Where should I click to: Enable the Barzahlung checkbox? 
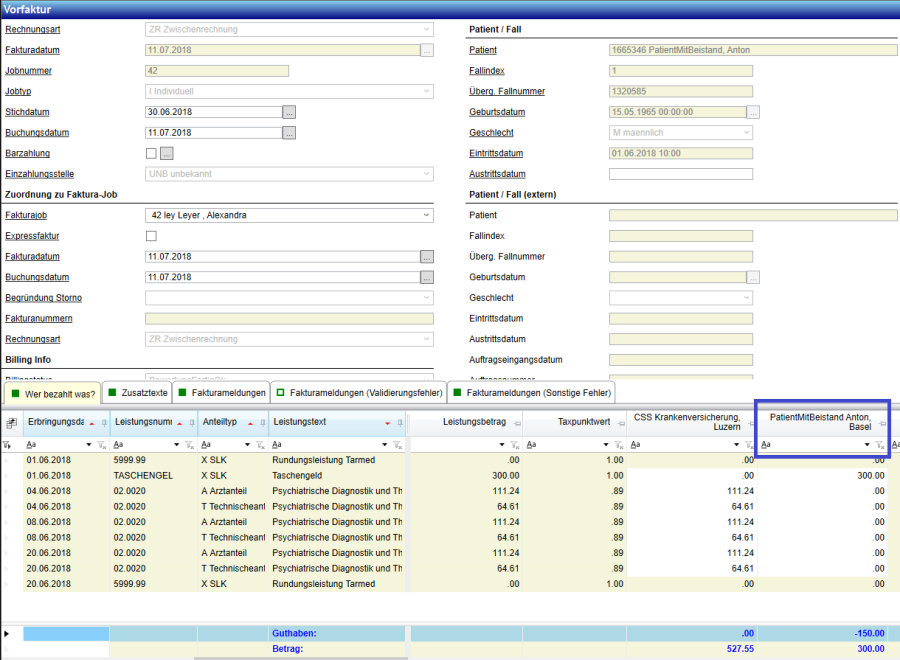tap(151, 153)
